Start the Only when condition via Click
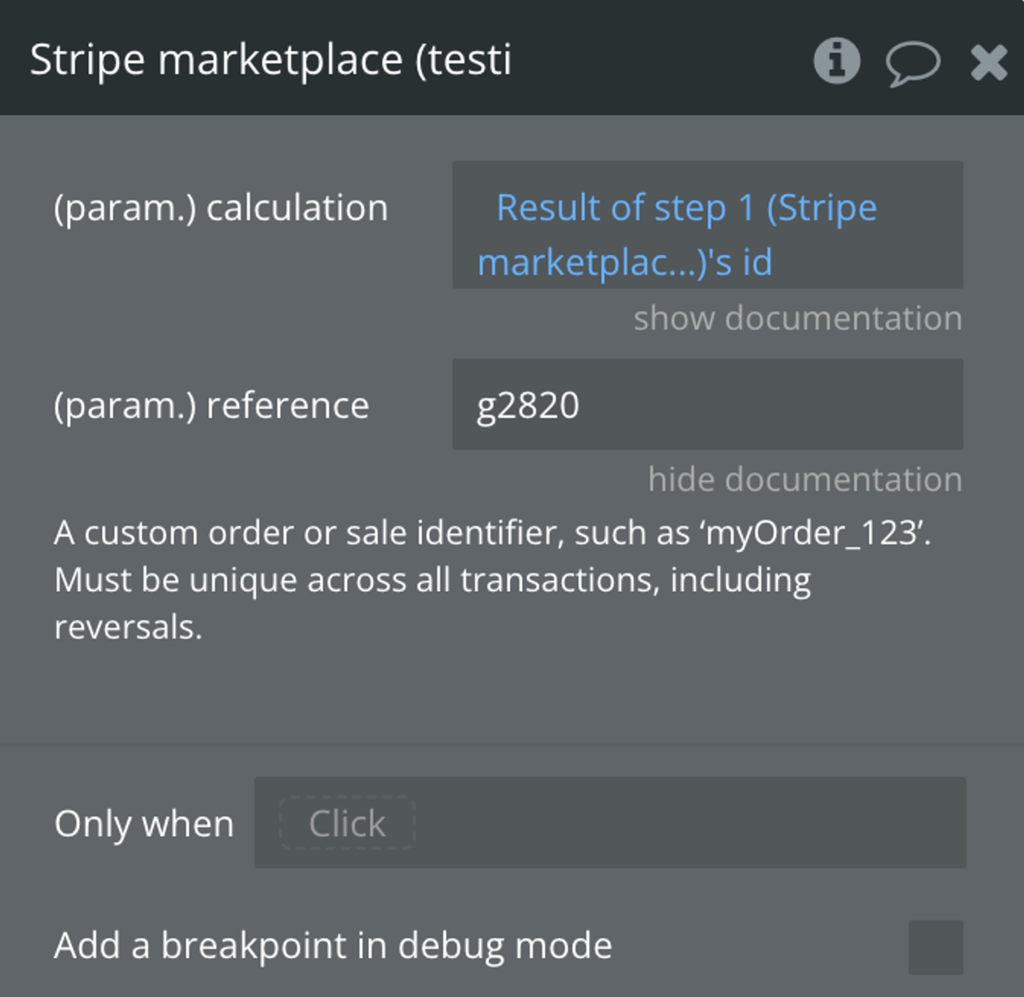Viewport: 1024px width, 997px height. tap(347, 823)
